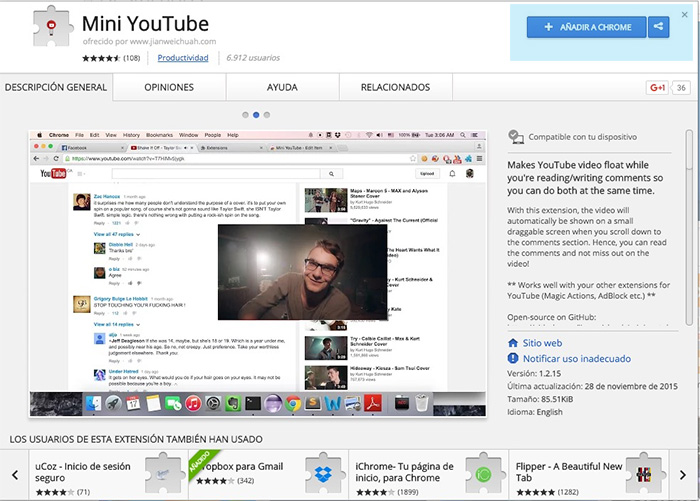
Task: Switch to the Opiniones tab
Action: 169,87
